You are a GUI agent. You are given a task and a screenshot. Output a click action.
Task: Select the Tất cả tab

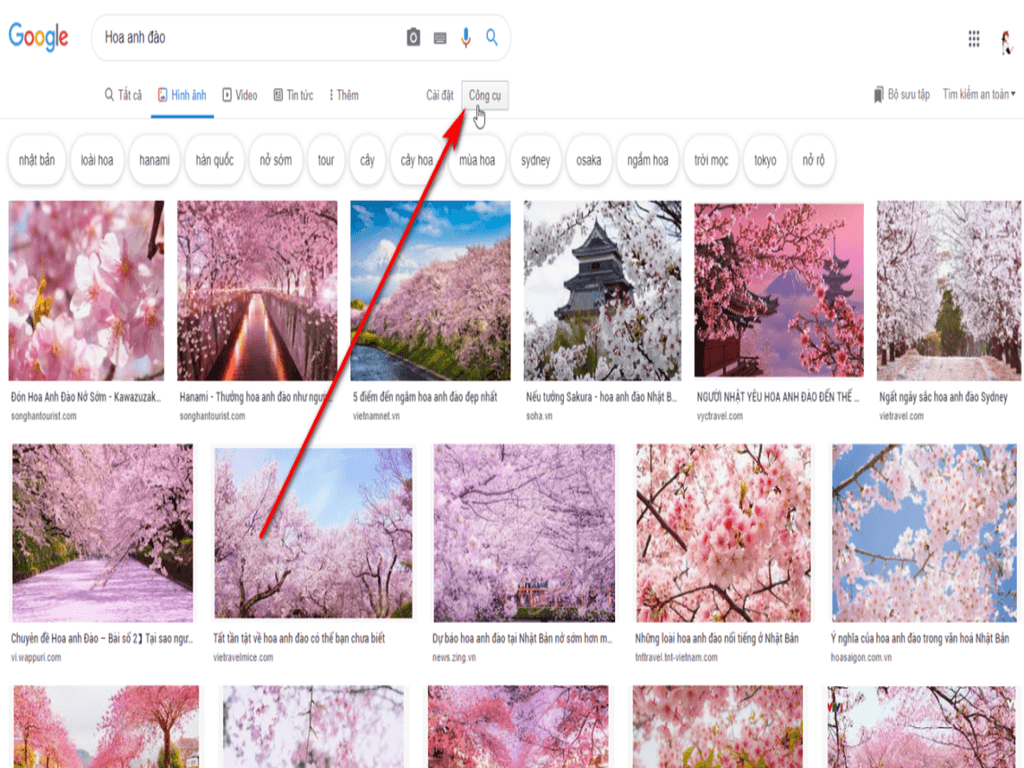click(123, 96)
